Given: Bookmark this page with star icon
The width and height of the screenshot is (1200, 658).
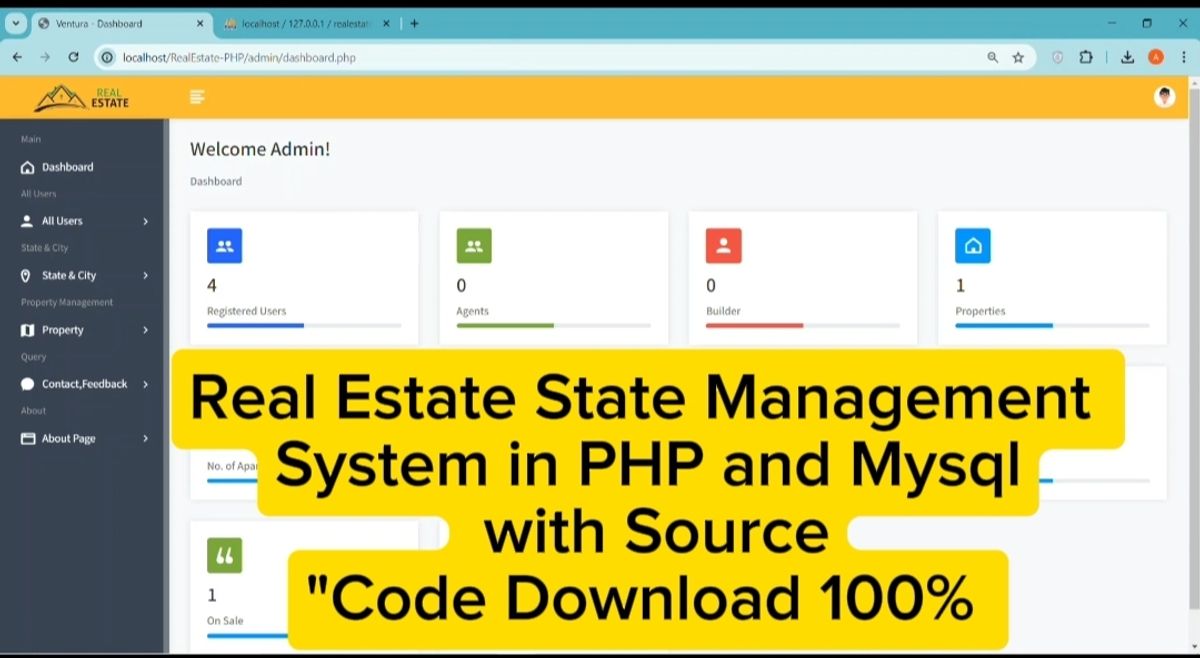Looking at the screenshot, I should tap(1018, 58).
